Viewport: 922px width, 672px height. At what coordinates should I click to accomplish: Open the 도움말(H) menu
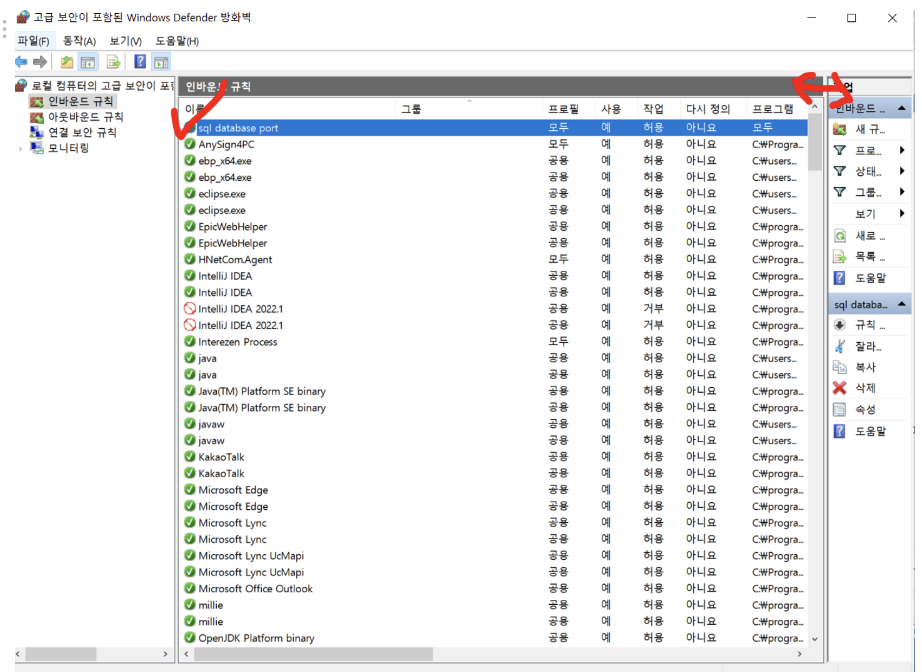coord(177,41)
